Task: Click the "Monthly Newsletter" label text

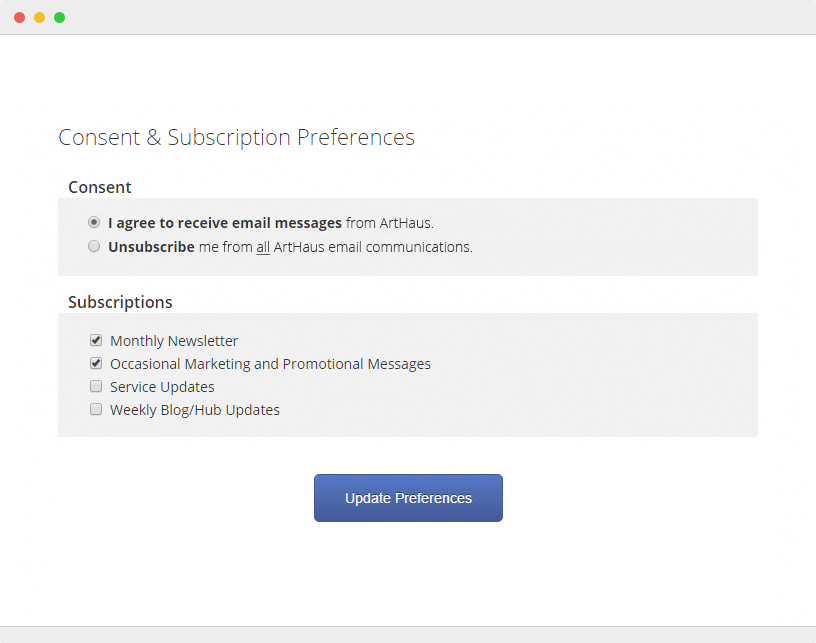Action: pos(174,341)
